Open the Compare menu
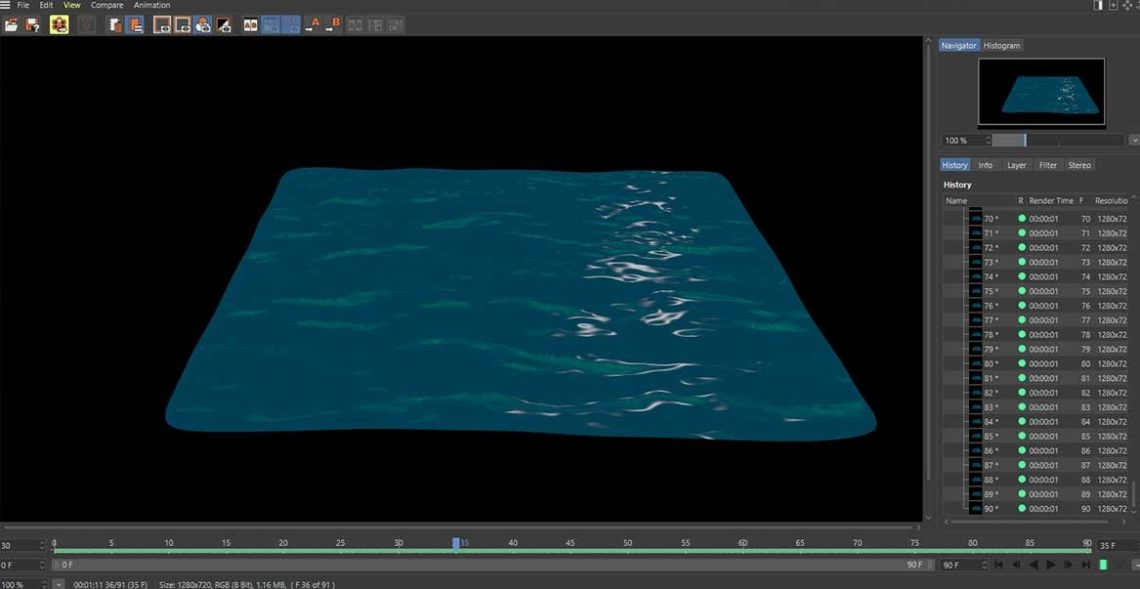This screenshot has width=1140, height=589. coord(107,5)
